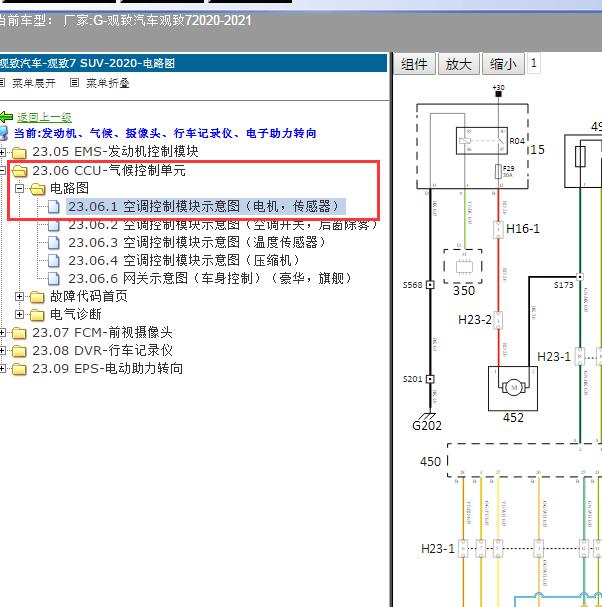The width and height of the screenshot is (602, 607).
Task: Click the 组件 components button
Action: 414,64
